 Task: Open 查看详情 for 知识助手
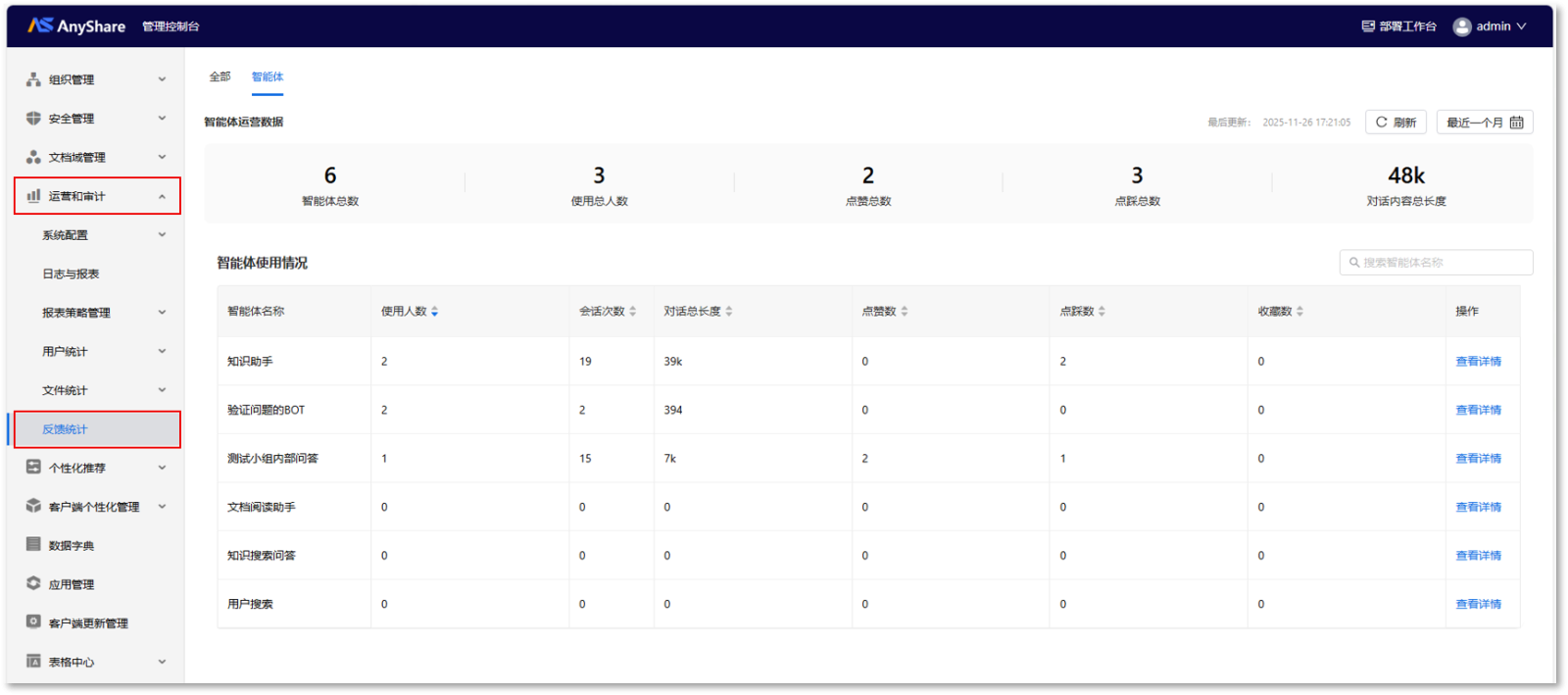coord(1478,362)
